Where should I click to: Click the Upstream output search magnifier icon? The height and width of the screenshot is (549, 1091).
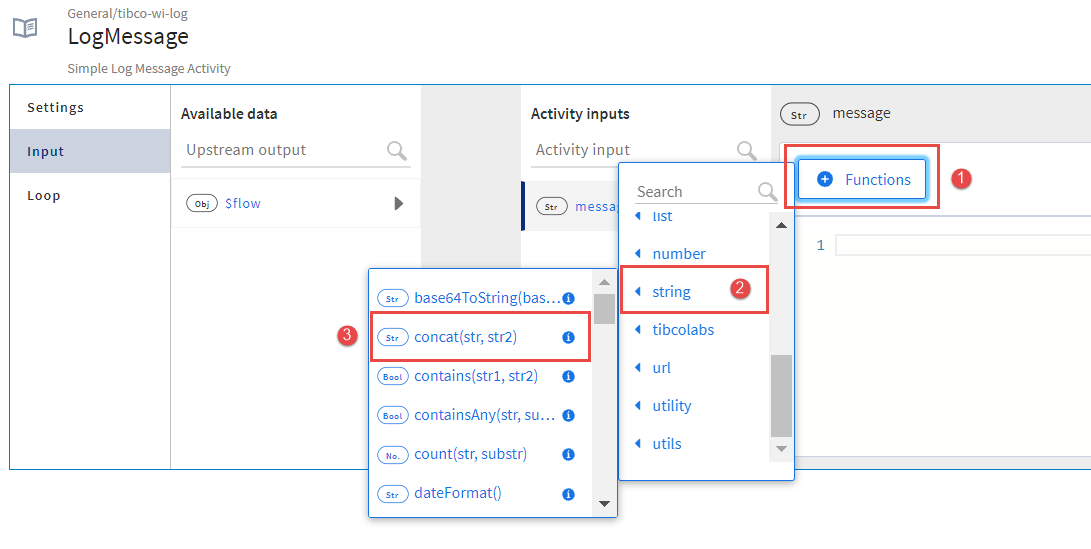(397, 151)
